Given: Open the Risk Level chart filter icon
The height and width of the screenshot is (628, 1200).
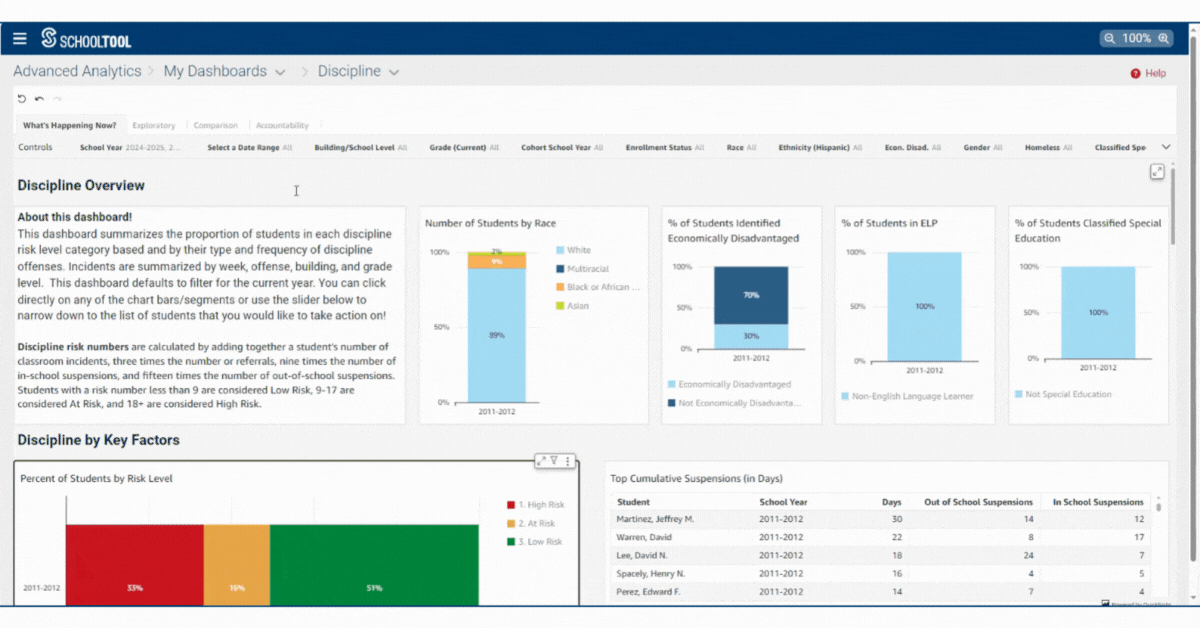Looking at the screenshot, I should (554, 461).
